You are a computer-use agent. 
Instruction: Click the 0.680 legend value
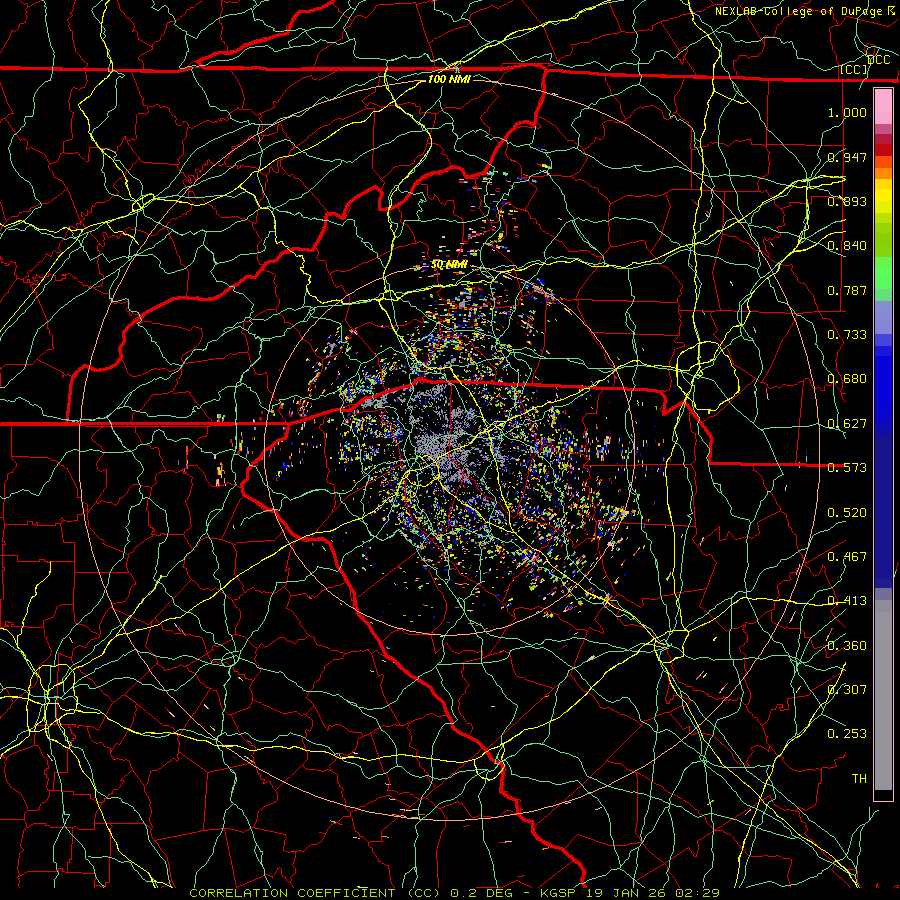coord(847,379)
